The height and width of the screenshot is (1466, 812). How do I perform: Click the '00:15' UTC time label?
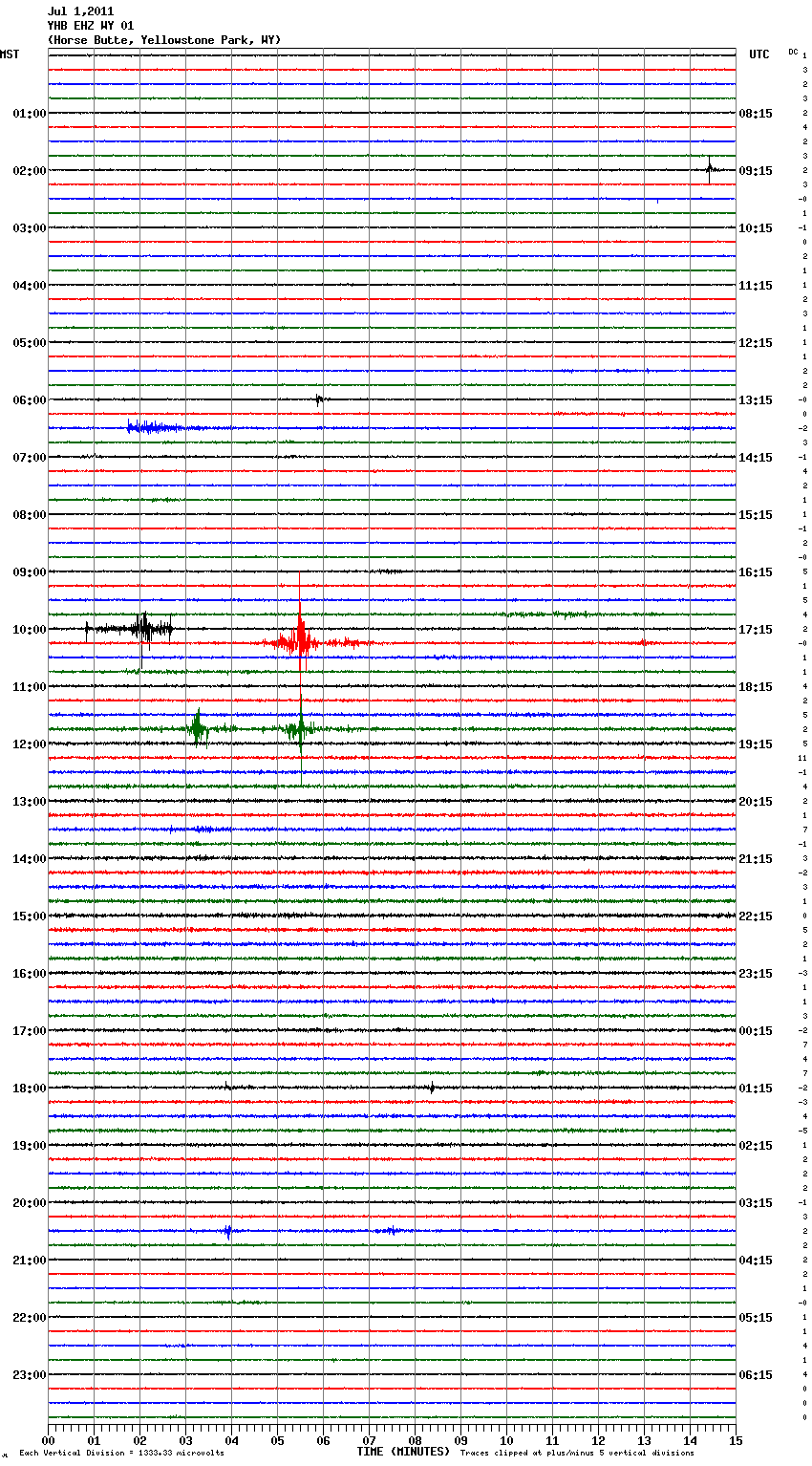pos(756,1031)
